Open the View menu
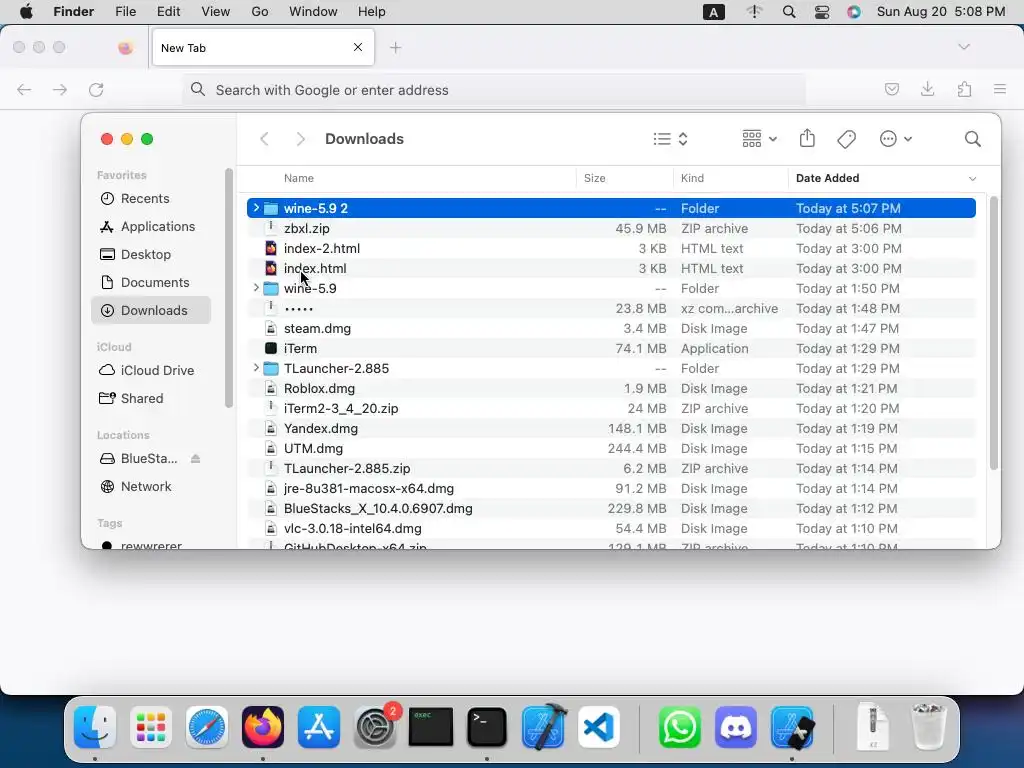 click(x=216, y=12)
